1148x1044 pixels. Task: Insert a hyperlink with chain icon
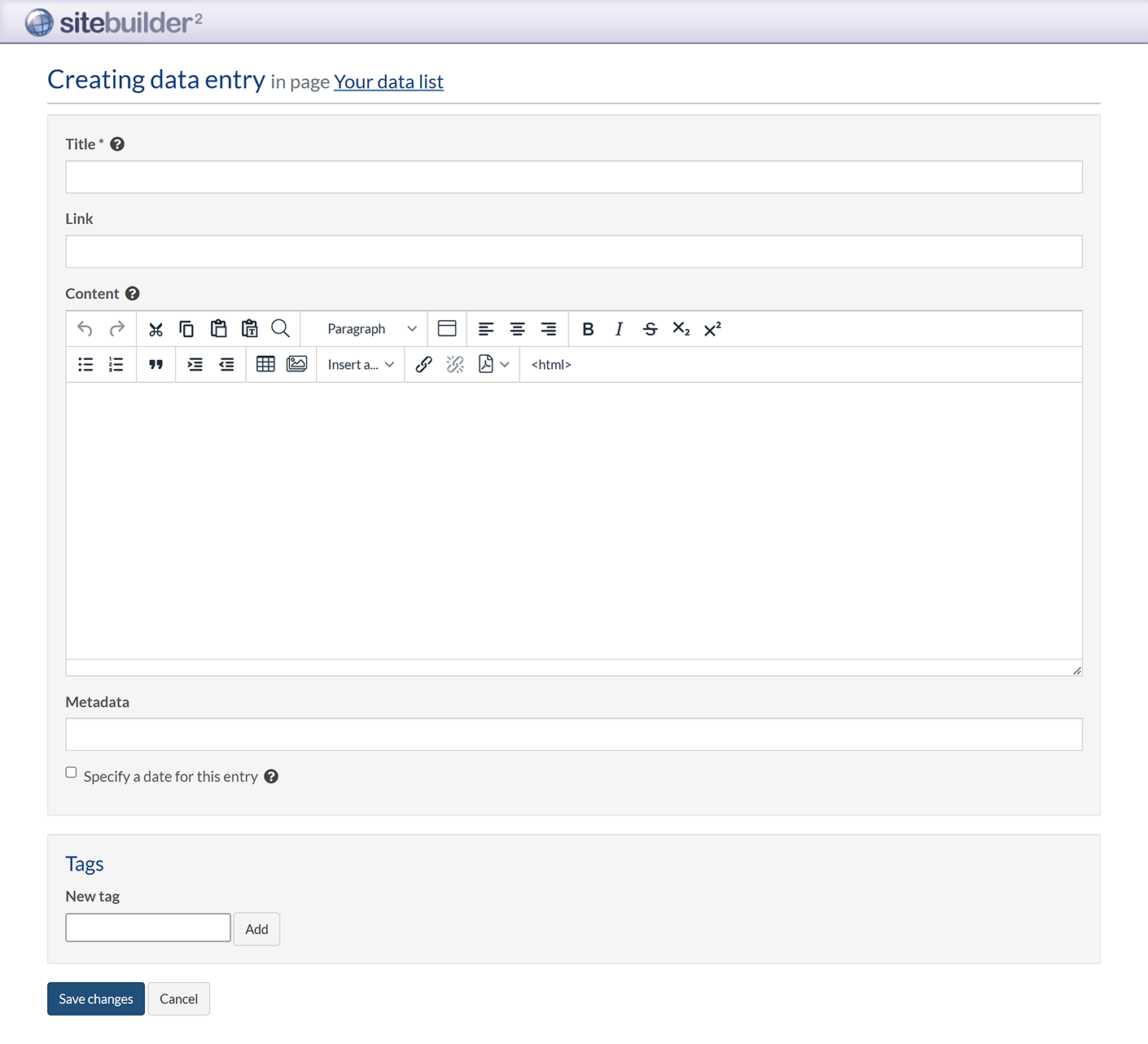[423, 365]
